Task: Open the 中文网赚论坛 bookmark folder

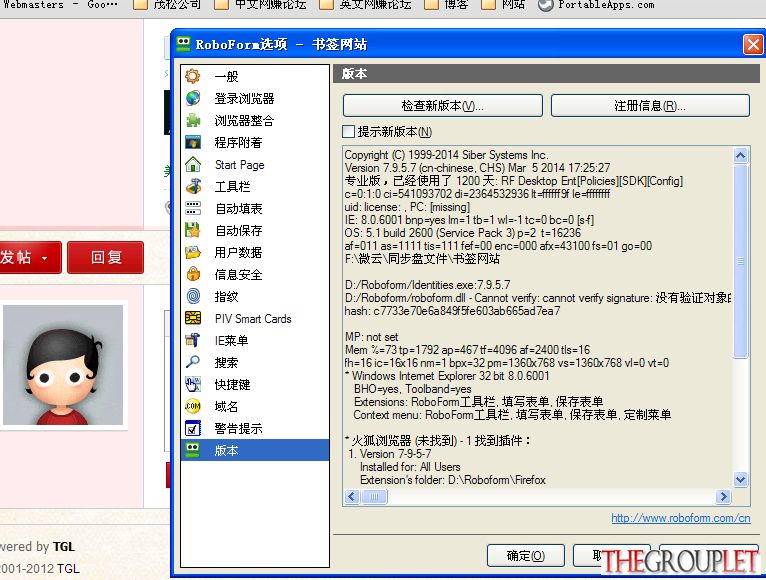Action: tap(260, 5)
